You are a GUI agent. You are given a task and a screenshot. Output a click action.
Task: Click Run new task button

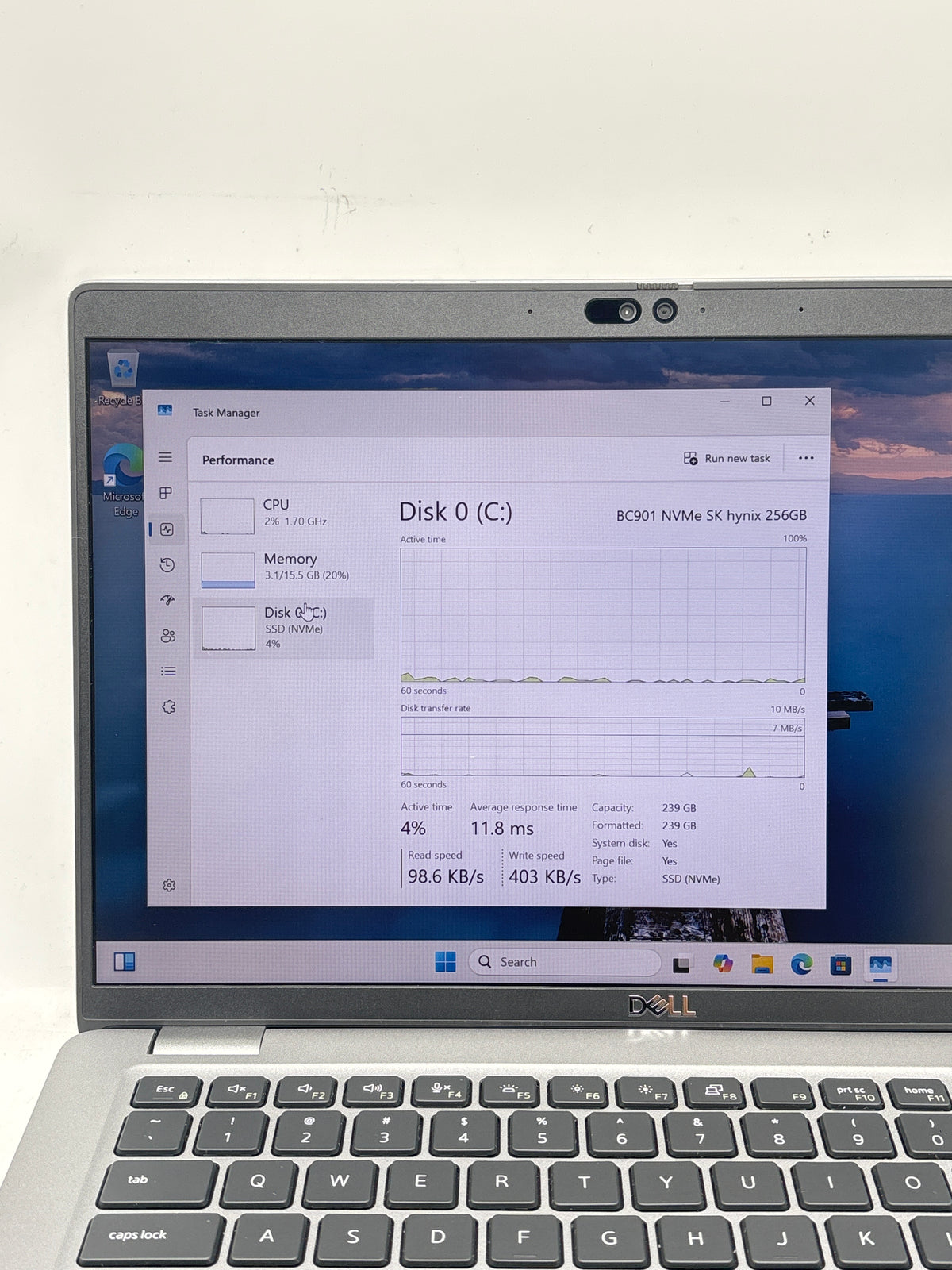pos(727,458)
